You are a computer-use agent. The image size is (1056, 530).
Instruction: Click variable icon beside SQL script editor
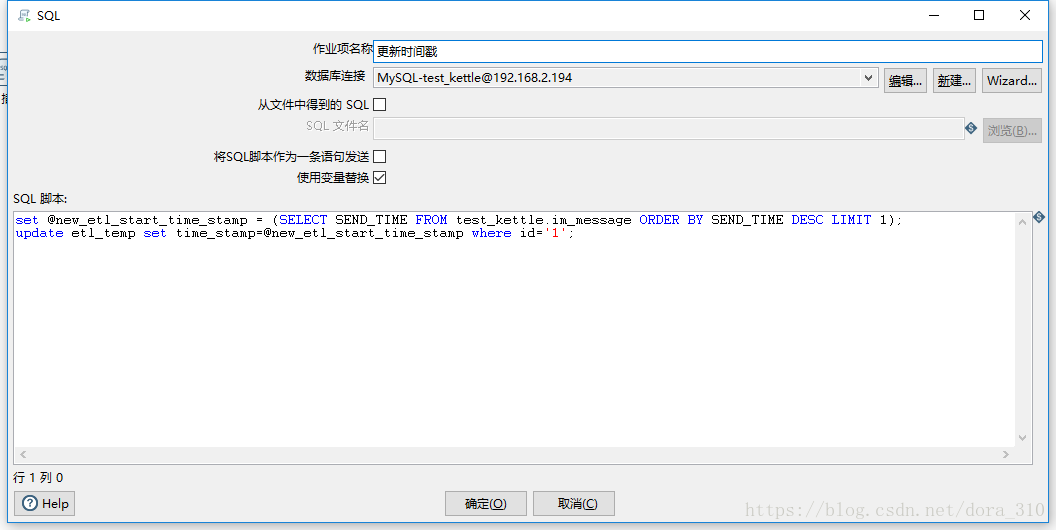1039,217
